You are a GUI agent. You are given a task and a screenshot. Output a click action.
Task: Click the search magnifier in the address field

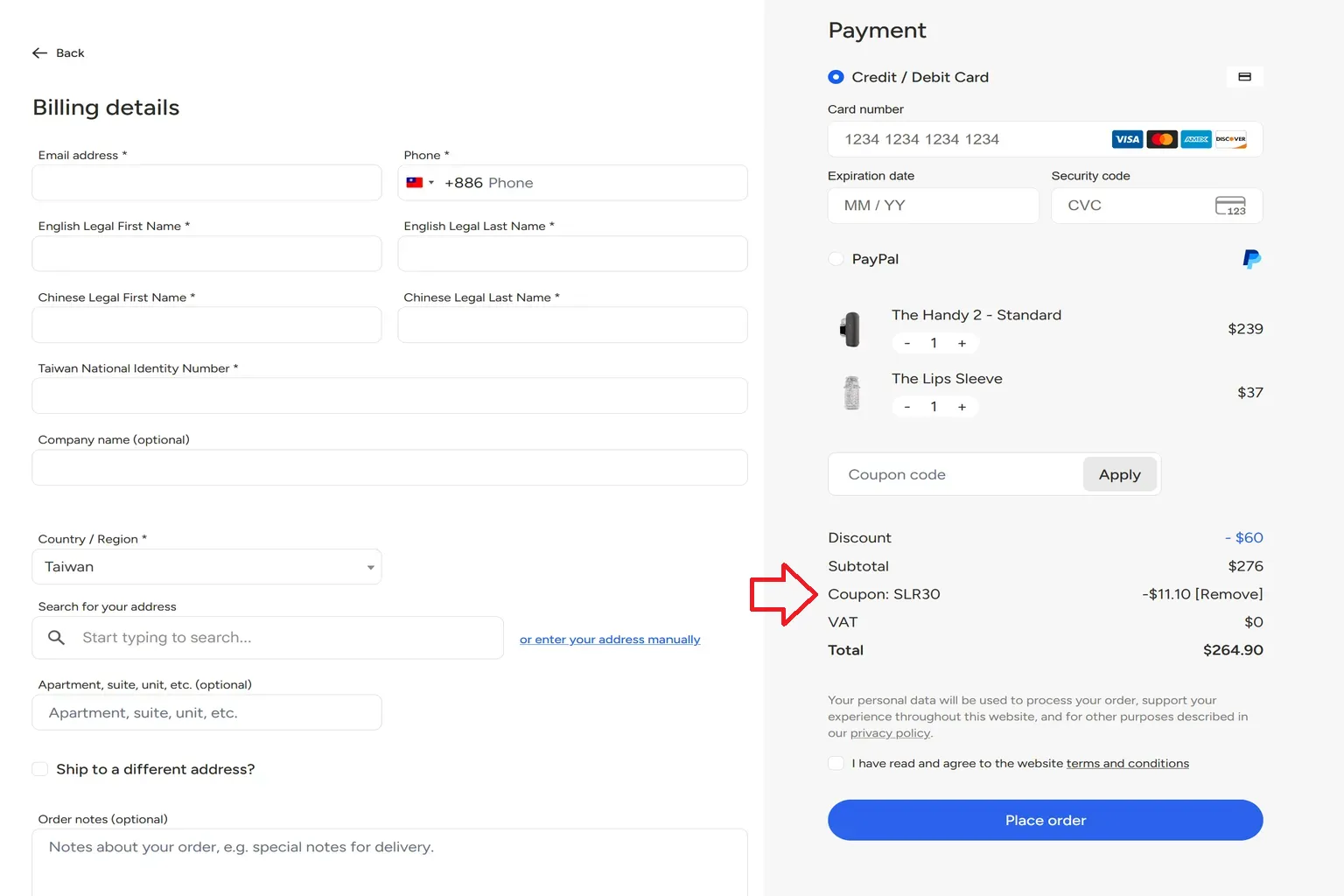click(56, 638)
